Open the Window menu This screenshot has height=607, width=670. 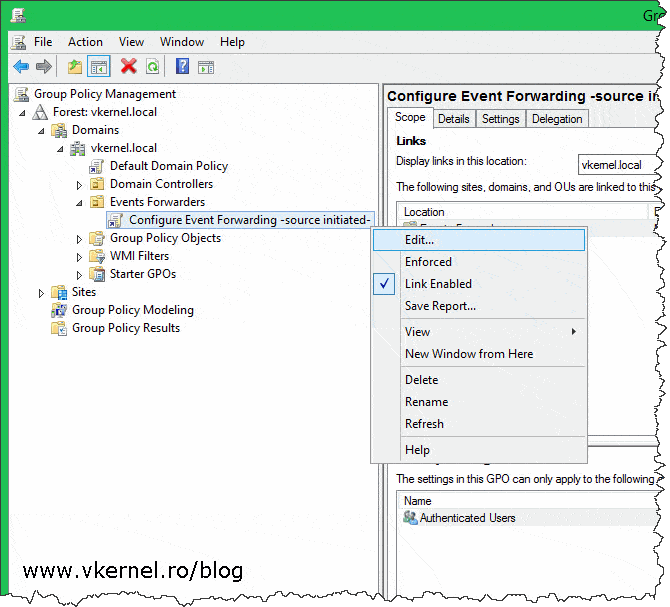click(x=182, y=42)
